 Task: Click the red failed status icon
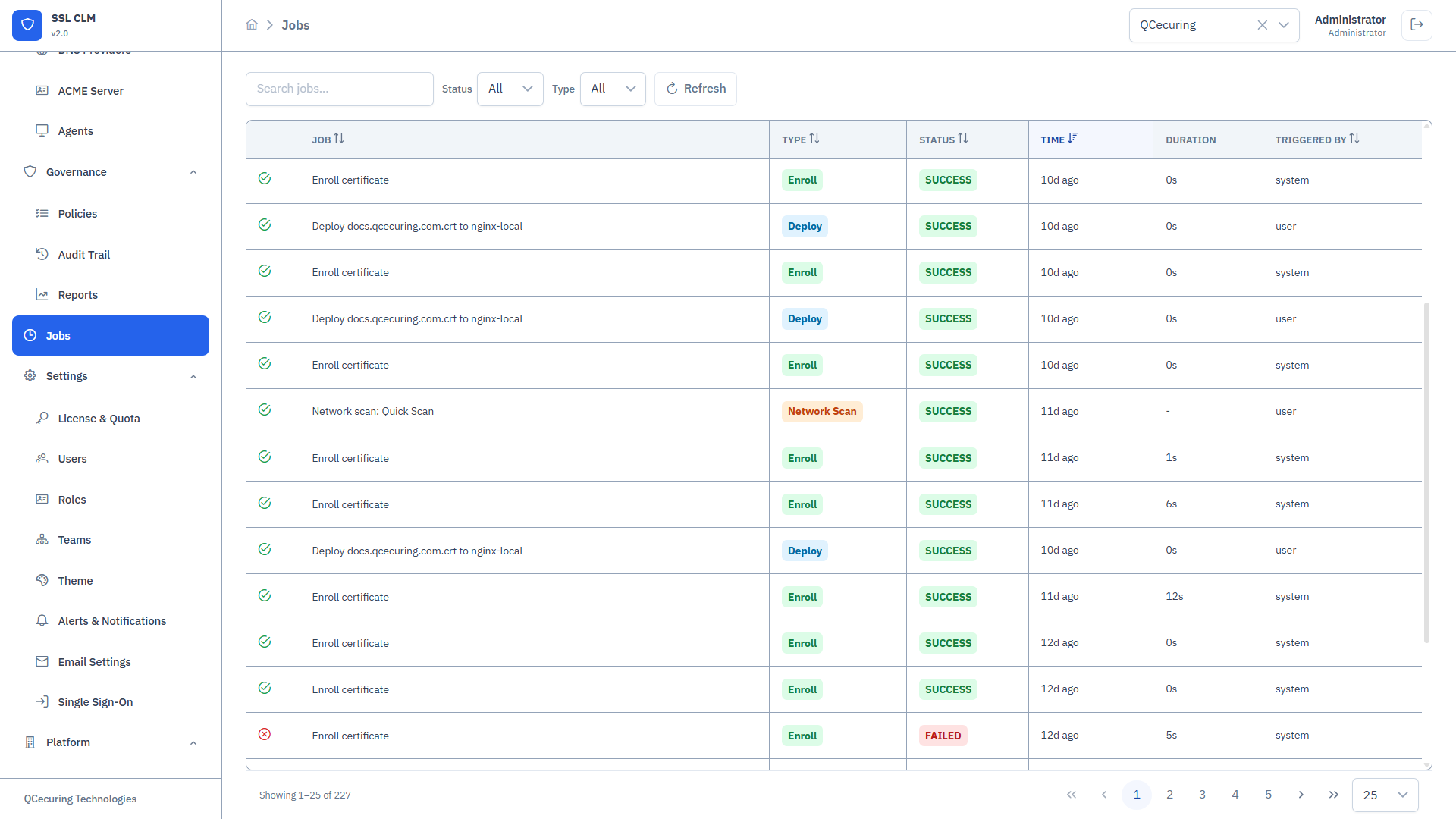coord(265,735)
